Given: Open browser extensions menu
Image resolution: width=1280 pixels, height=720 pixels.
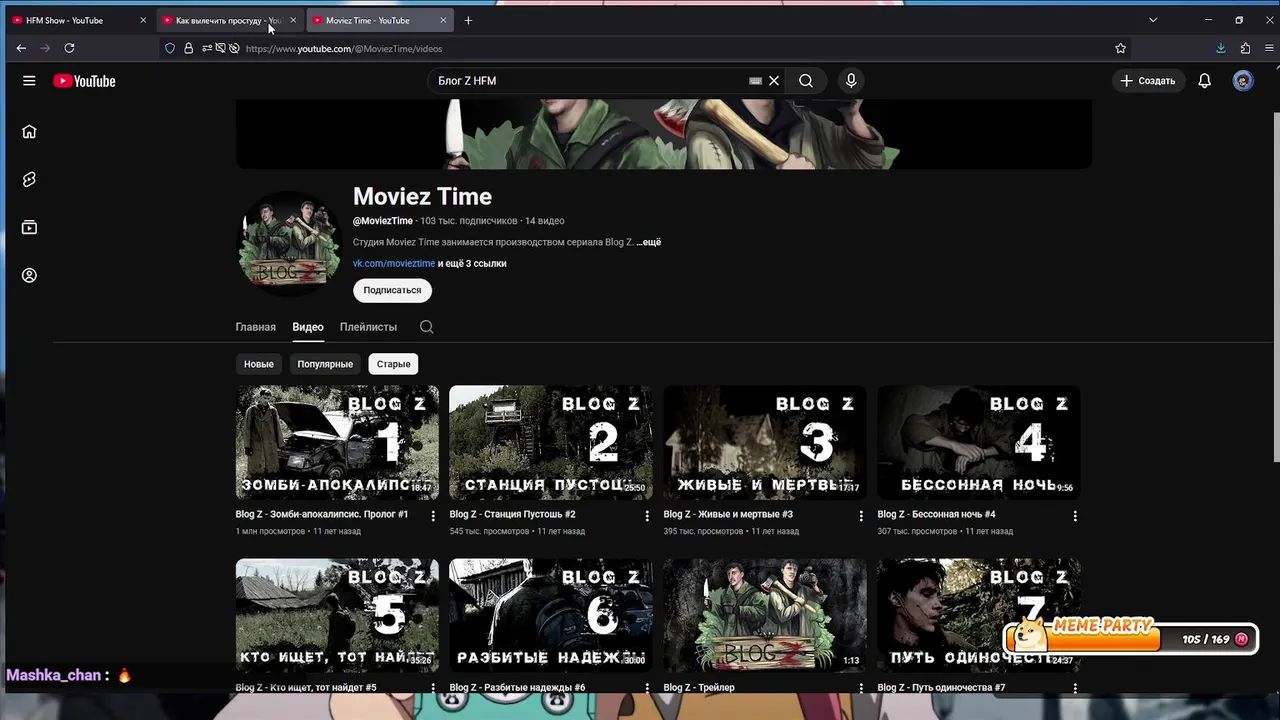Looking at the screenshot, I should coord(1245,48).
